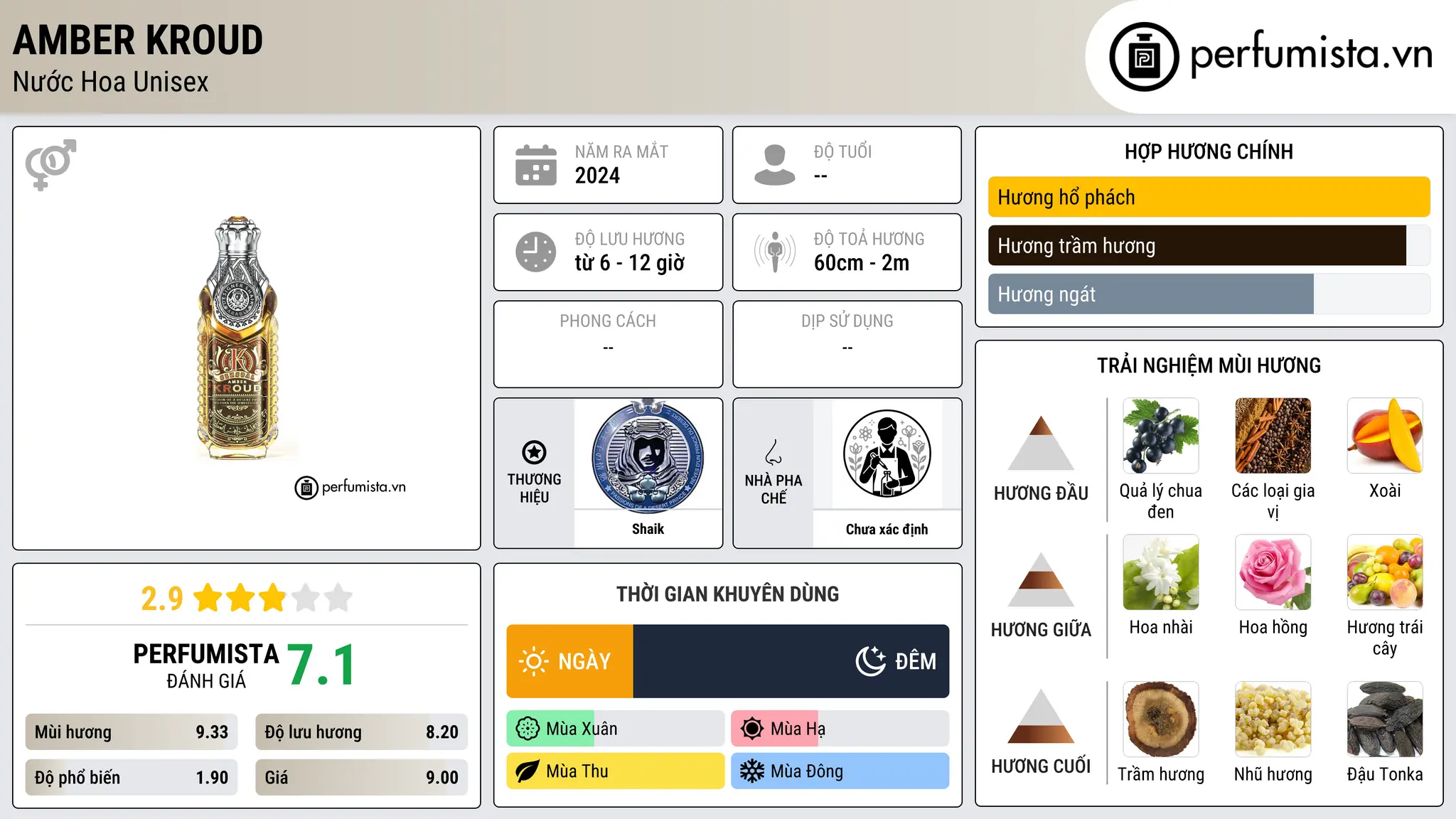Screen dimensions: 1456x819
Task: Click the perfumer illustration for Chưa xác định
Action: coord(887,454)
